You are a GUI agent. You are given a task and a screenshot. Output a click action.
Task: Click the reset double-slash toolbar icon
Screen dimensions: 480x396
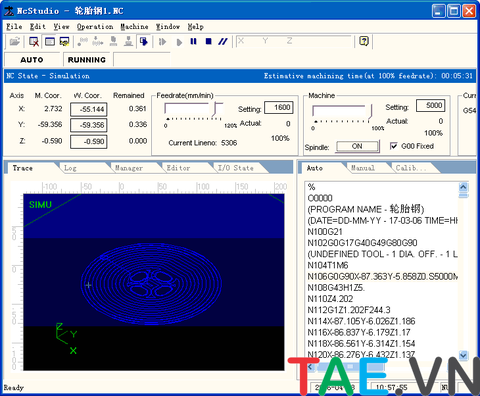[223, 42]
